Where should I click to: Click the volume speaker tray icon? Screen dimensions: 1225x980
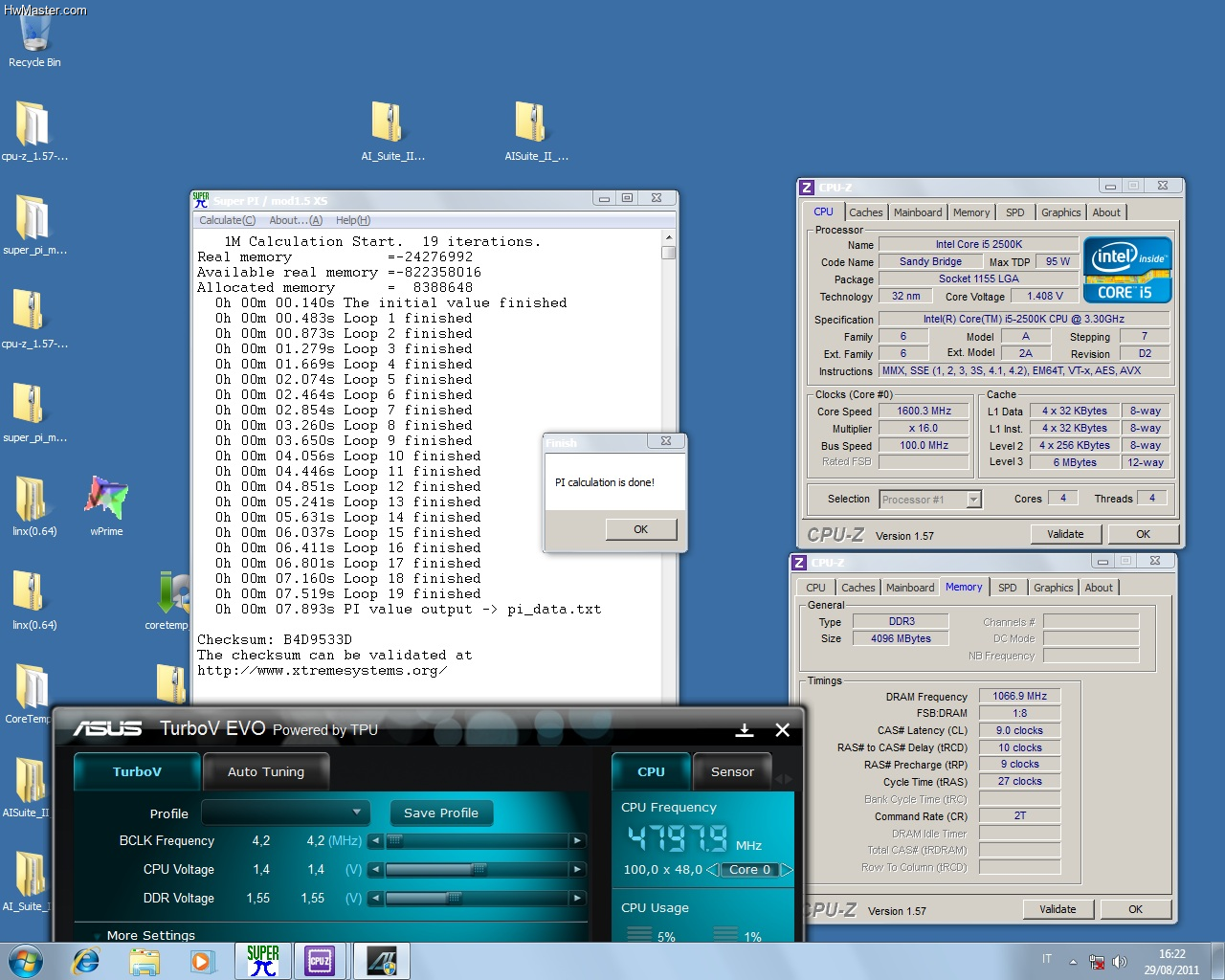pos(1120,961)
